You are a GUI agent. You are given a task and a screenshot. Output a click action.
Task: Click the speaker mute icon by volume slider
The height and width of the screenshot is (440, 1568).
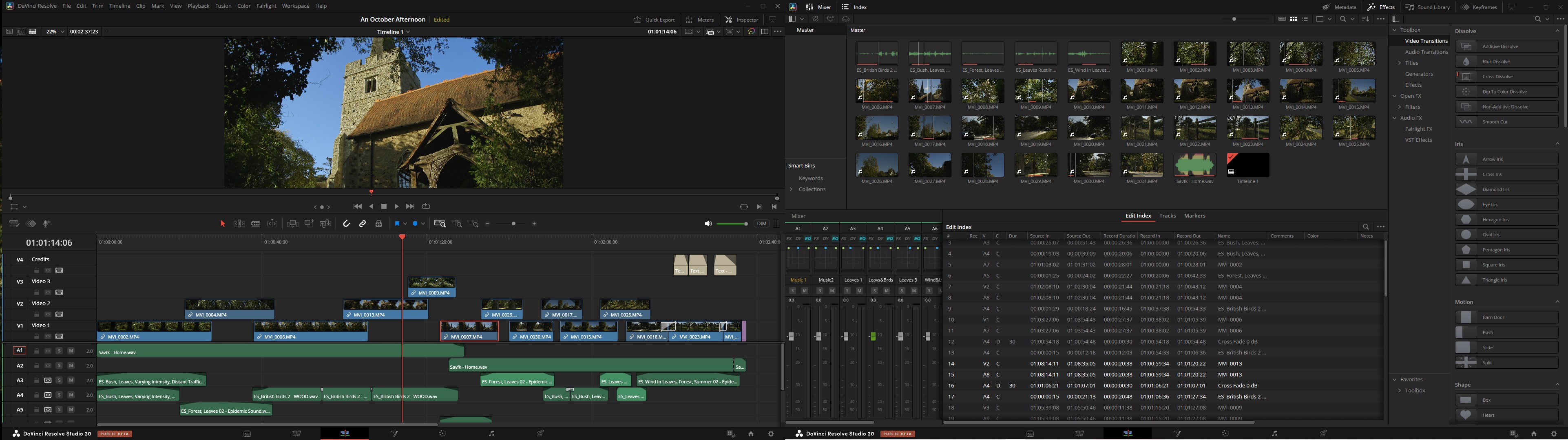point(708,224)
